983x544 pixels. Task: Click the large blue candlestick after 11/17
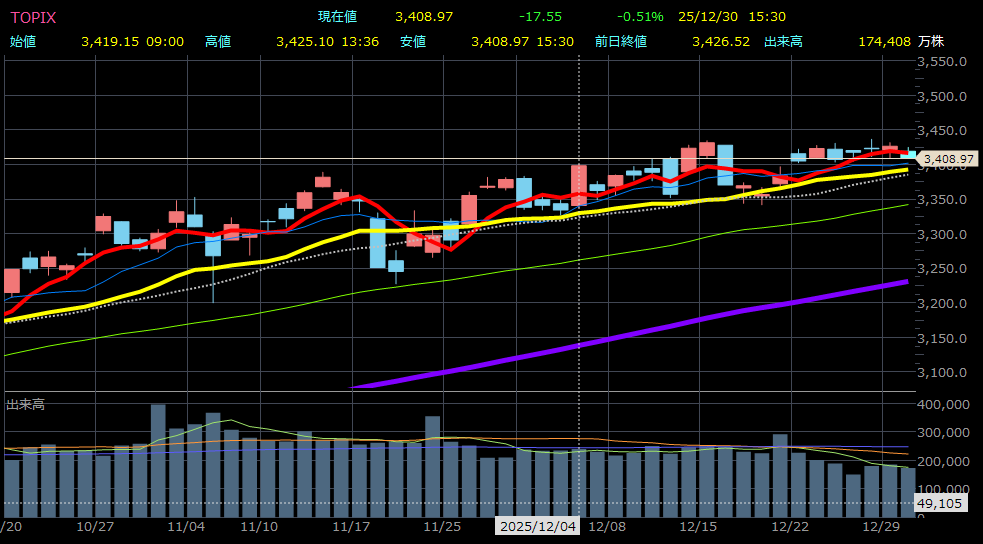pyautogui.click(x=377, y=243)
